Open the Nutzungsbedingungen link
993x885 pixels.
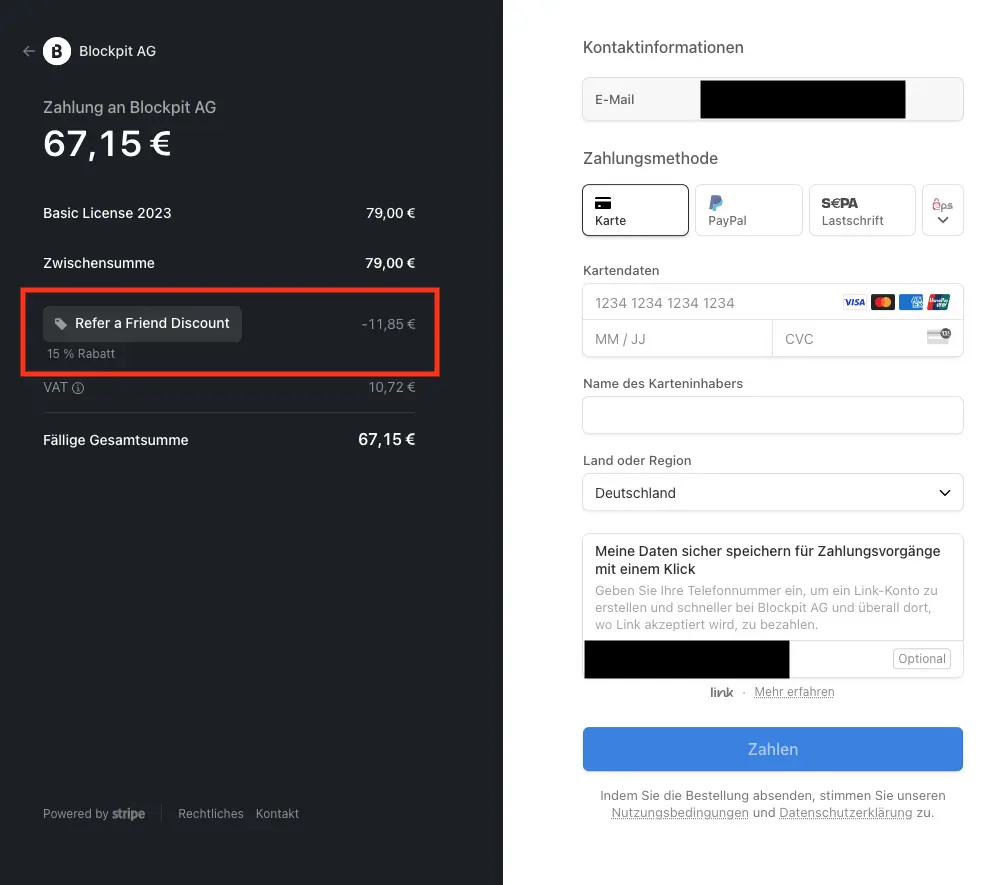680,813
